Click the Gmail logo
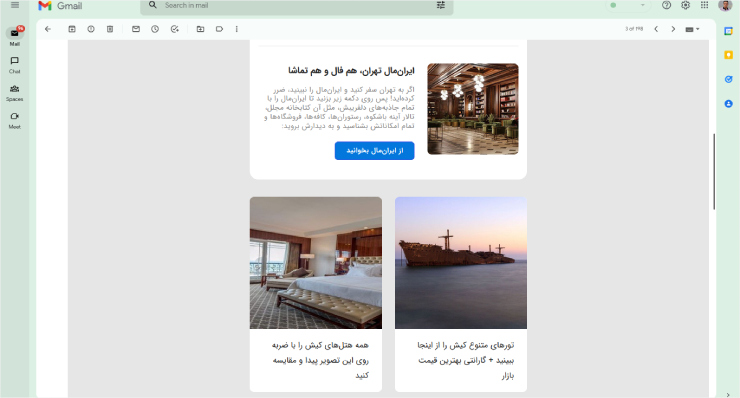The height and width of the screenshot is (398, 740). click(60, 6)
